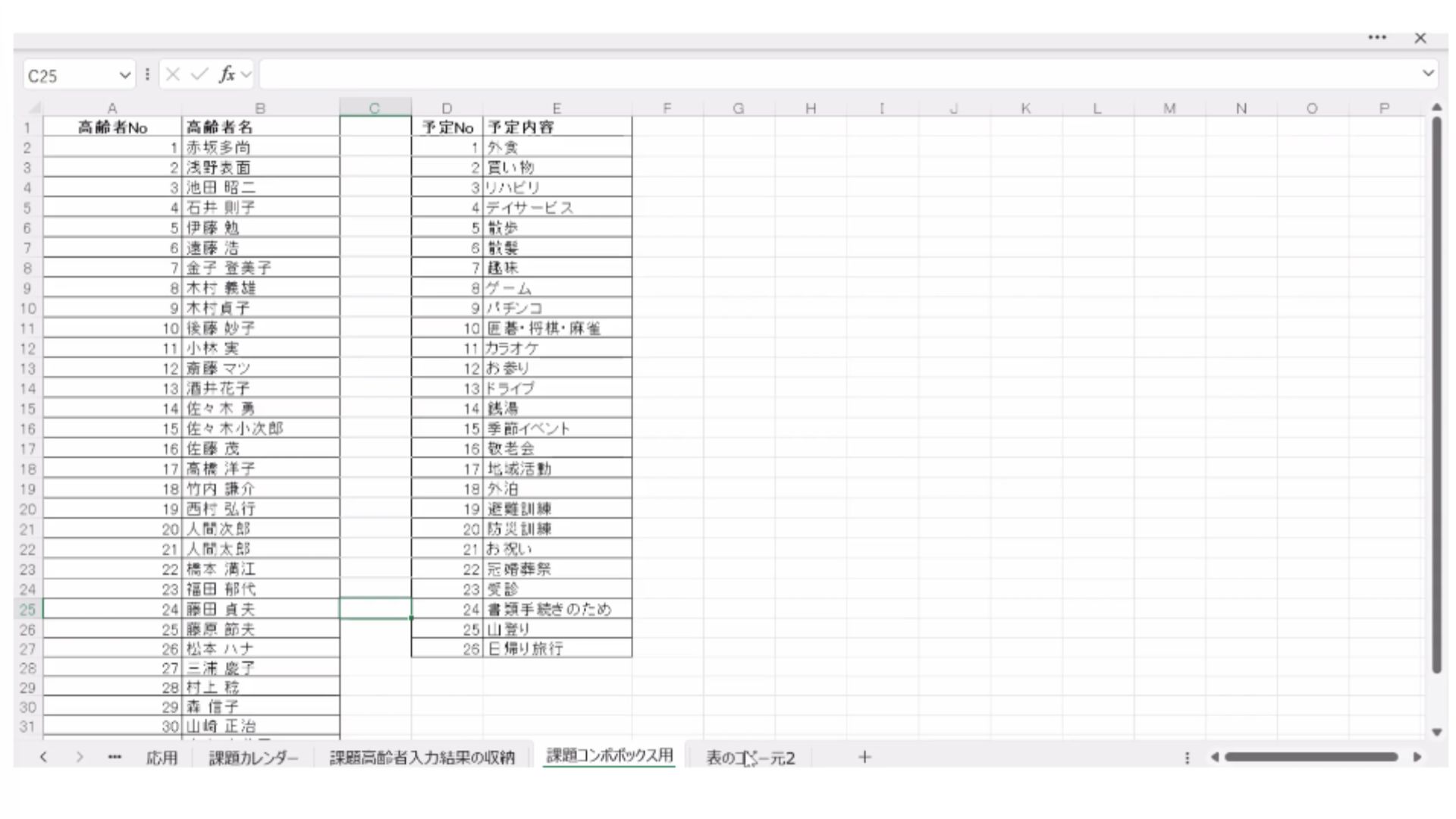The image size is (1456, 819).
Task: Select column C header
Action: coord(375,108)
